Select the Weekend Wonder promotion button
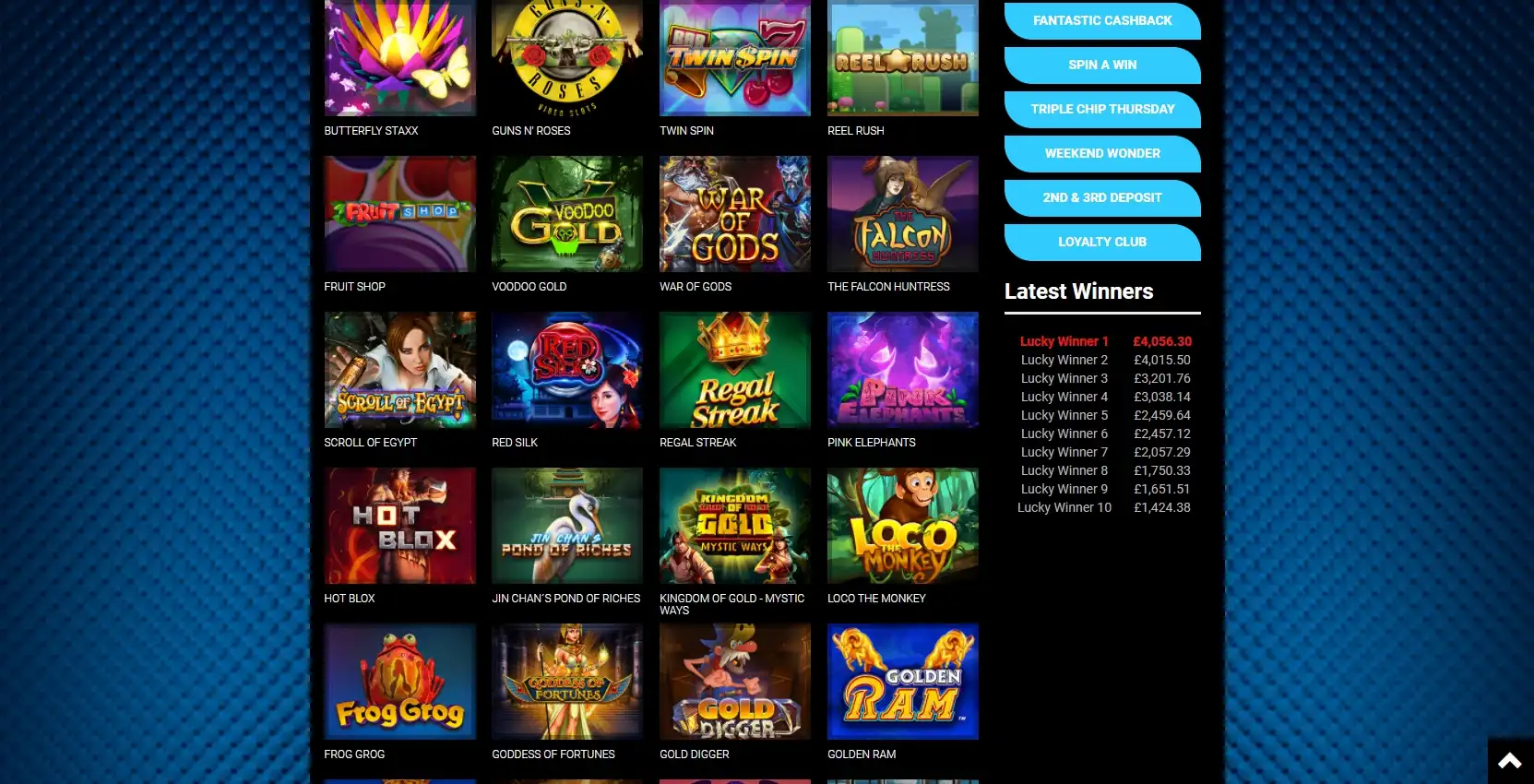This screenshot has width=1534, height=784. (x=1102, y=153)
